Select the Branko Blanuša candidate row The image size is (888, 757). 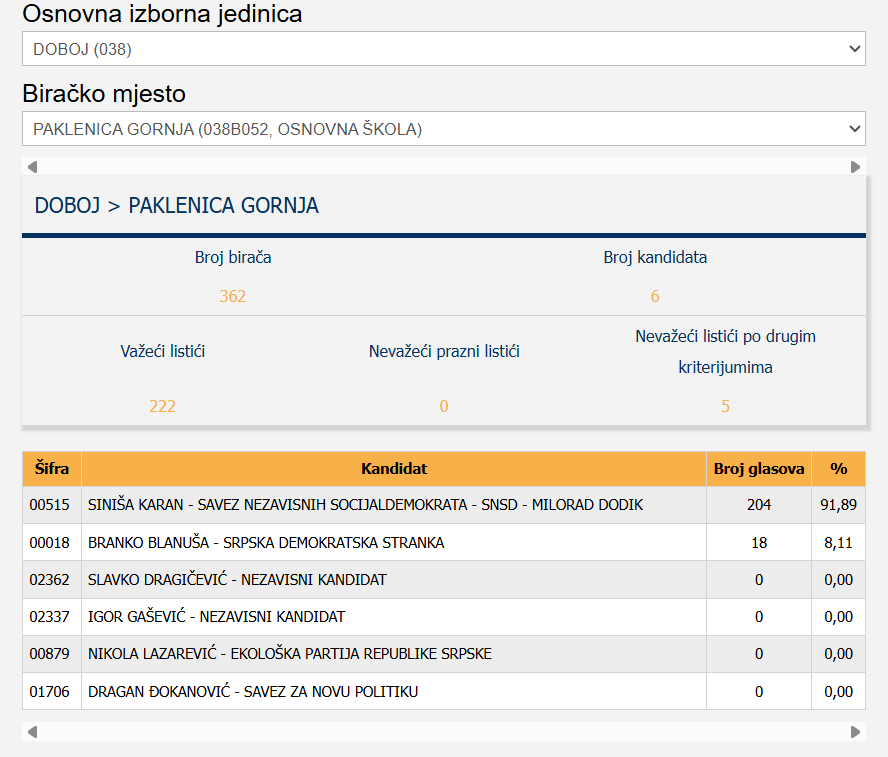point(266,543)
